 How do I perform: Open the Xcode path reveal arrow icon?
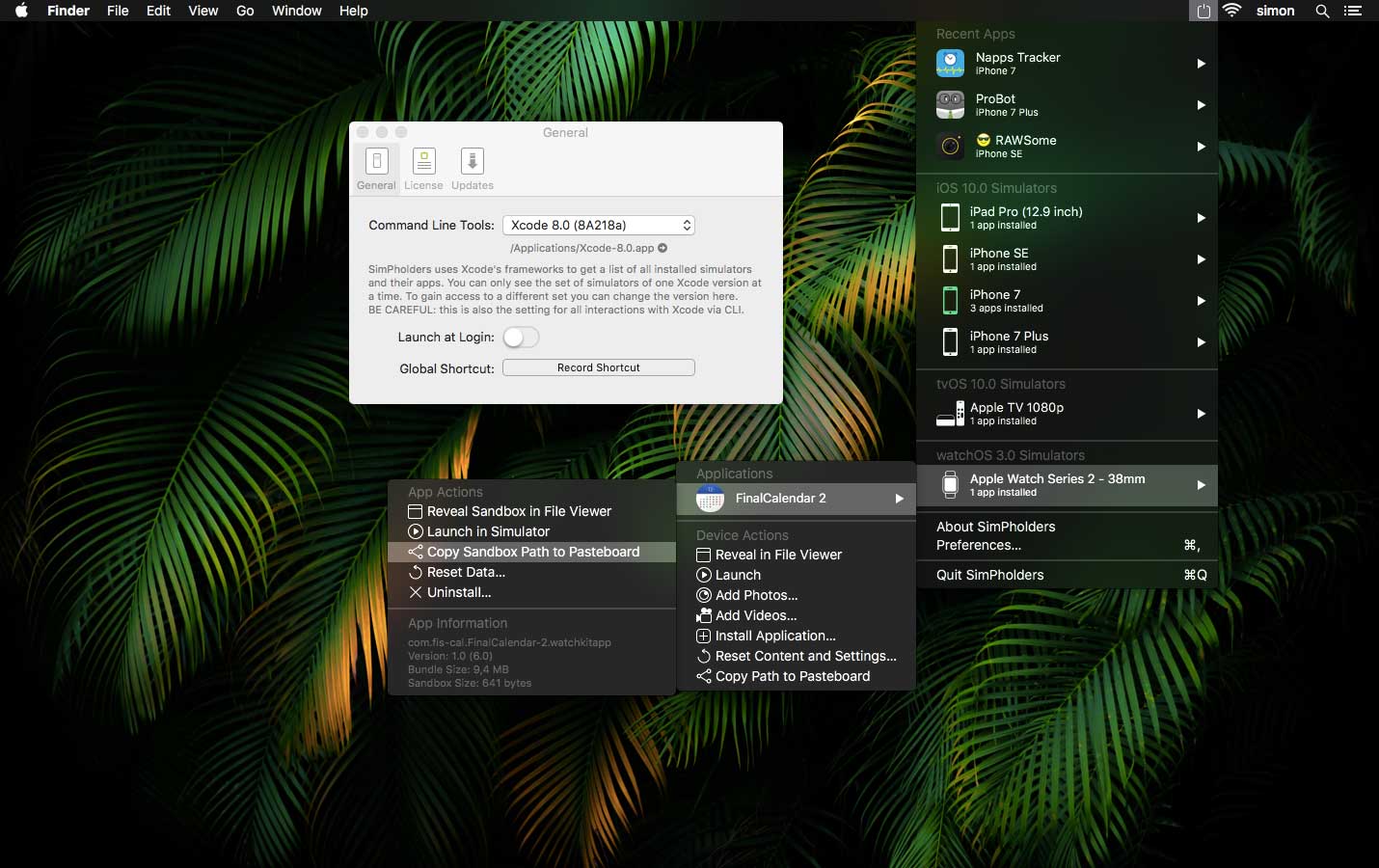pyautogui.click(x=662, y=248)
